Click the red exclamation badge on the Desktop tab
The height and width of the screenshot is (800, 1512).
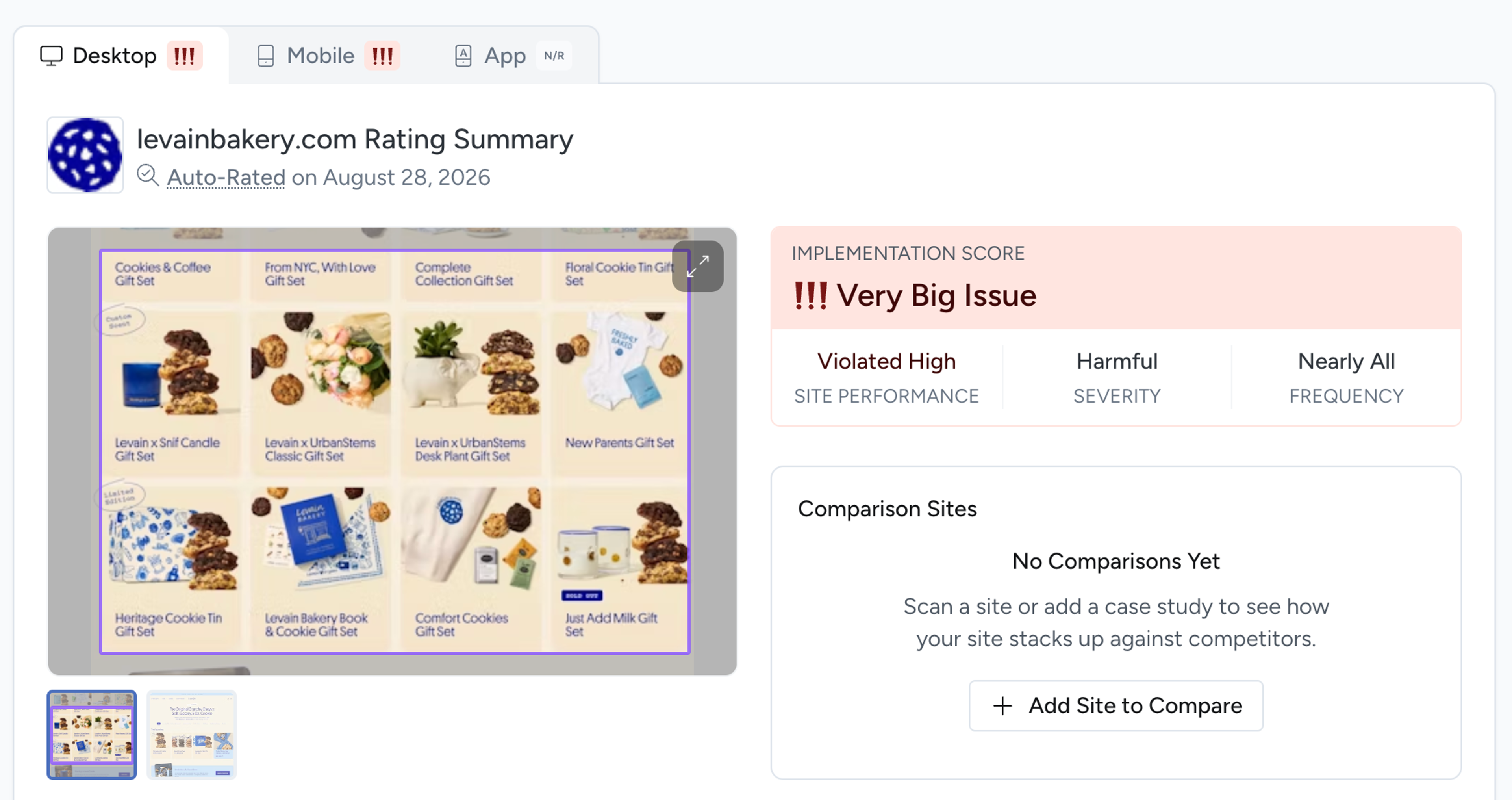(184, 56)
